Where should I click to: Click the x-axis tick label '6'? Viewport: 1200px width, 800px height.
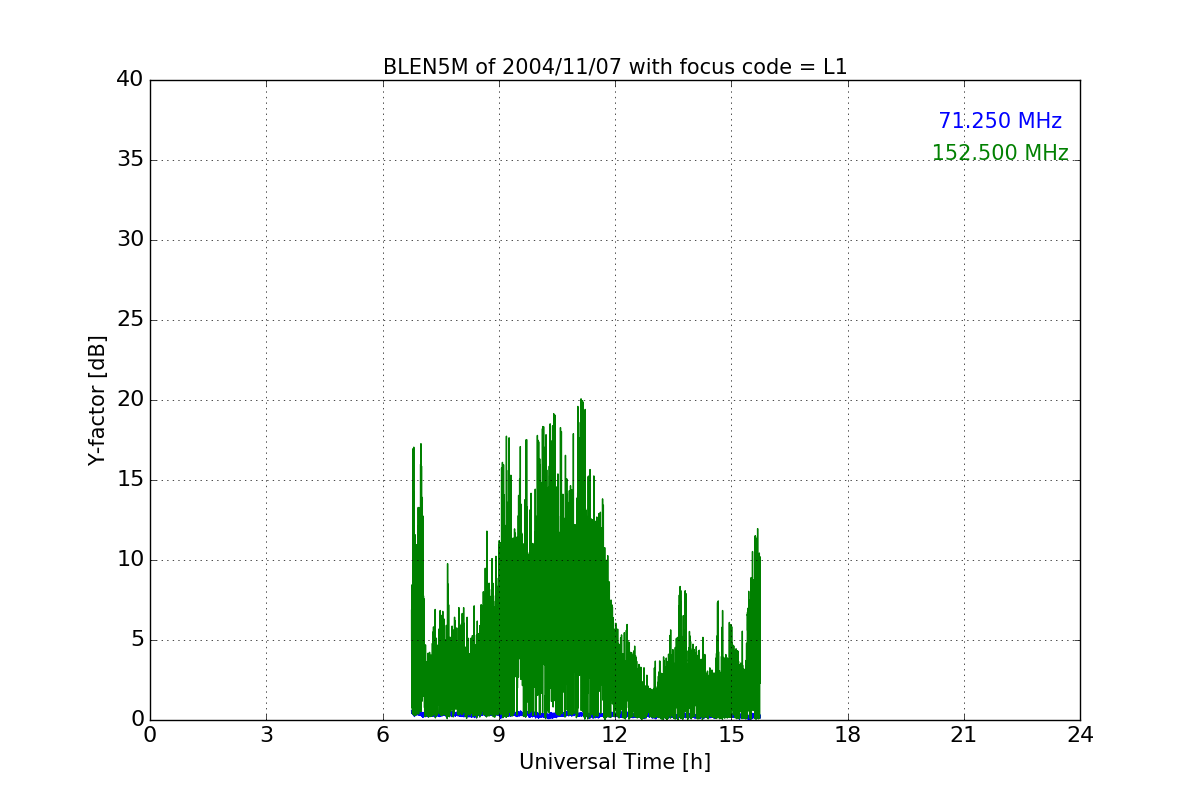point(383,735)
